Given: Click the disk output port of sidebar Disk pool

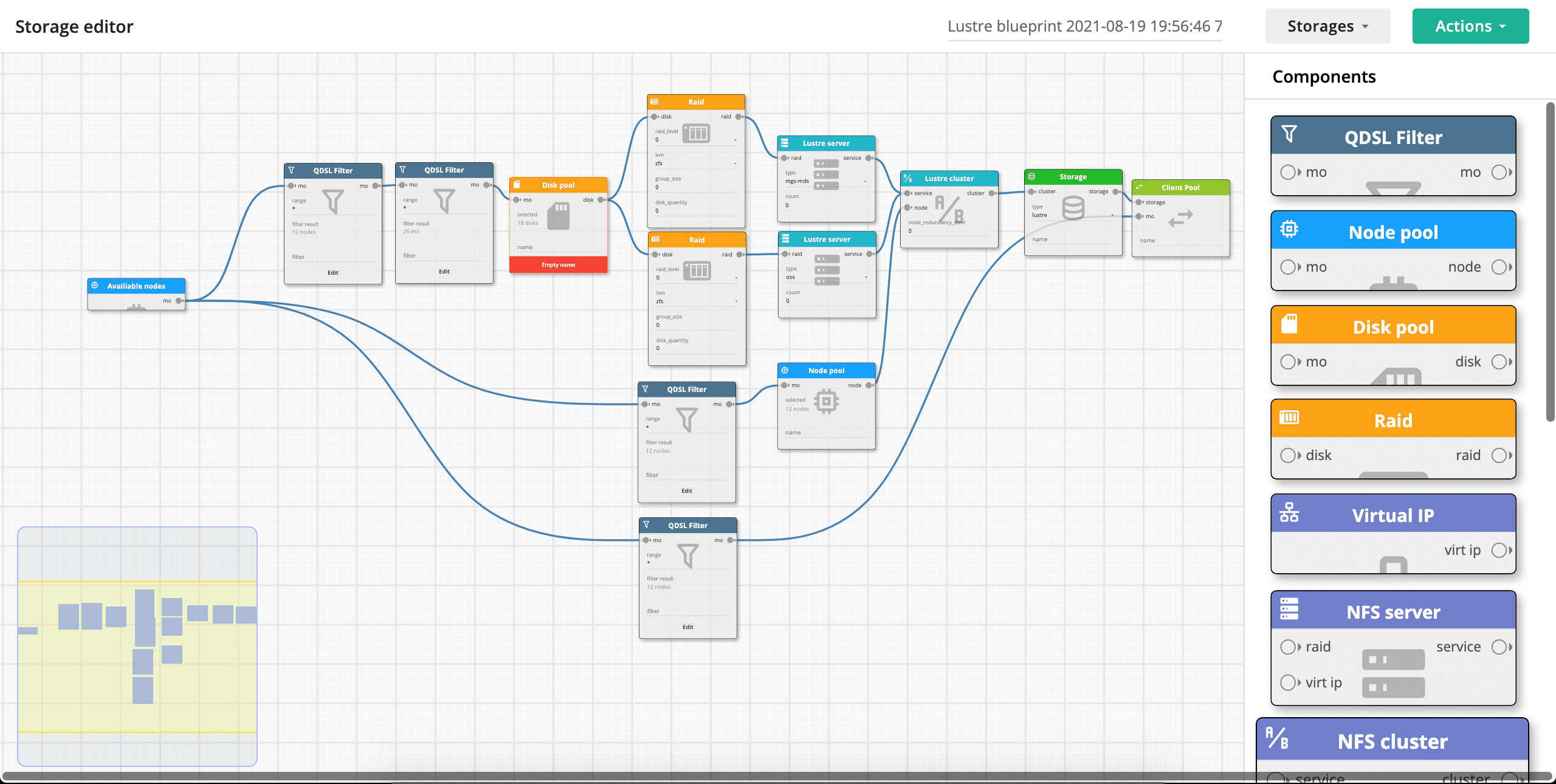Looking at the screenshot, I should (x=1499, y=362).
